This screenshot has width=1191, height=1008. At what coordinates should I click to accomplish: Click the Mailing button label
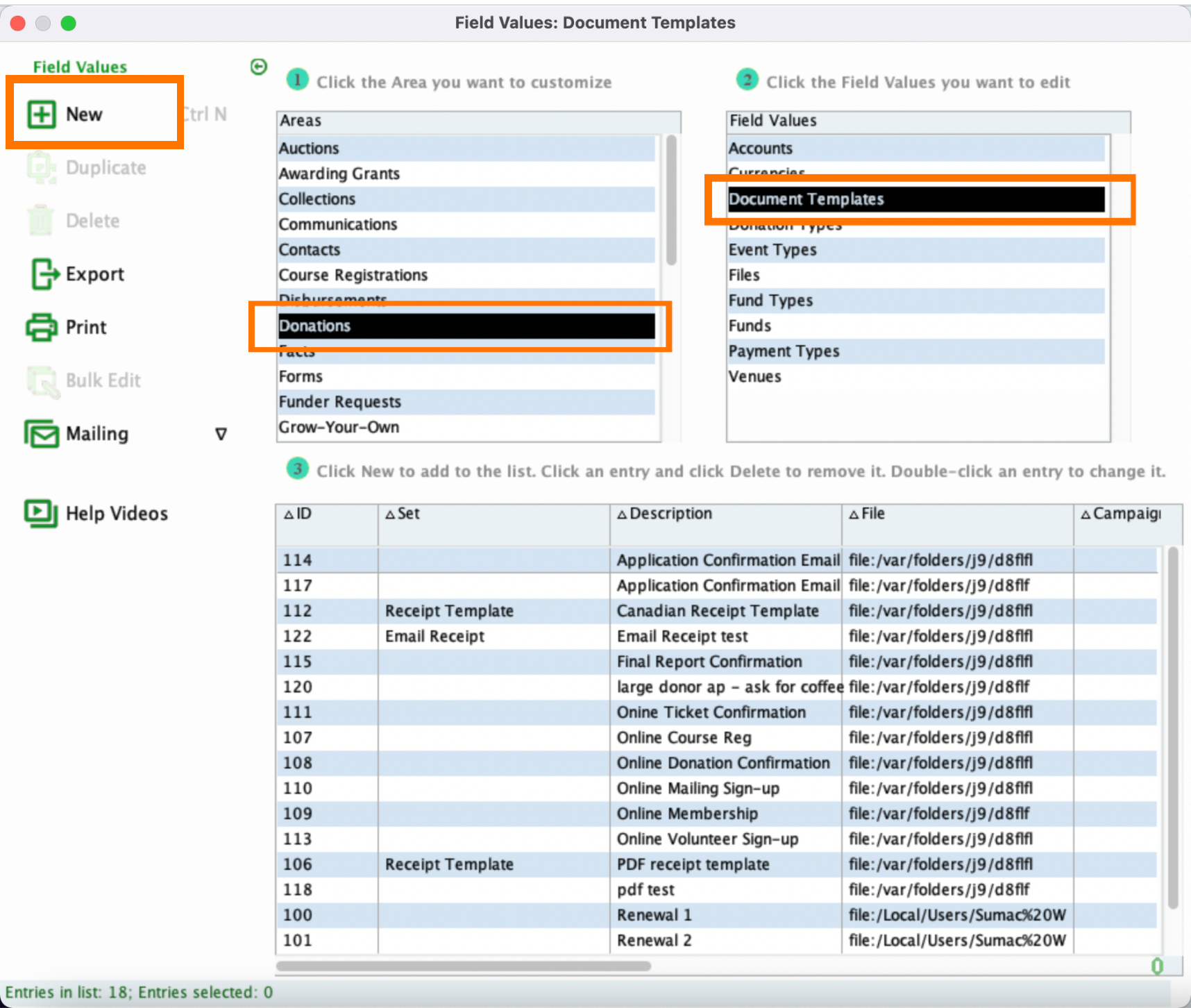pyautogui.click(x=97, y=434)
